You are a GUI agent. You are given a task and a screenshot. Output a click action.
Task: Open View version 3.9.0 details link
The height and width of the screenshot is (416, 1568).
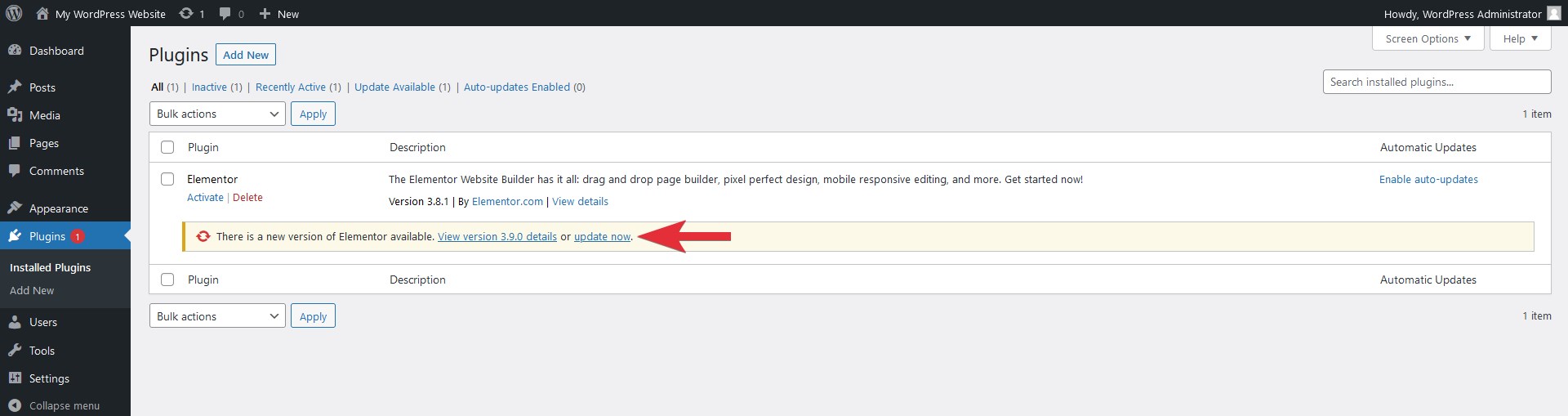[x=497, y=236]
